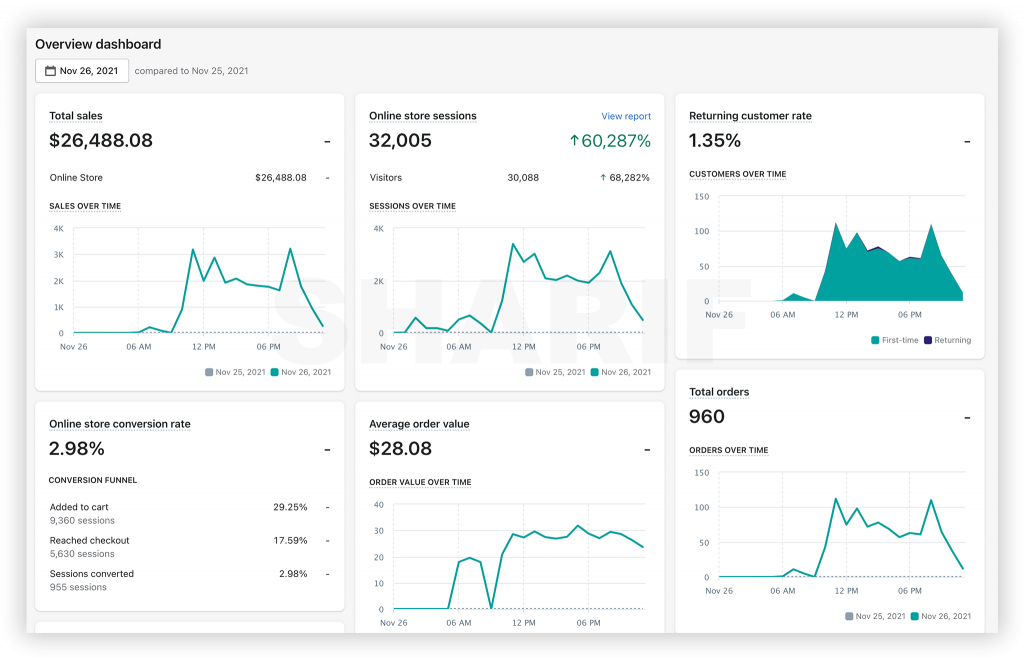The height and width of the screenshot is (661, 1024).
Task: Open the Total sales card title
Action: pyautogui.click(x=76, y=116)
